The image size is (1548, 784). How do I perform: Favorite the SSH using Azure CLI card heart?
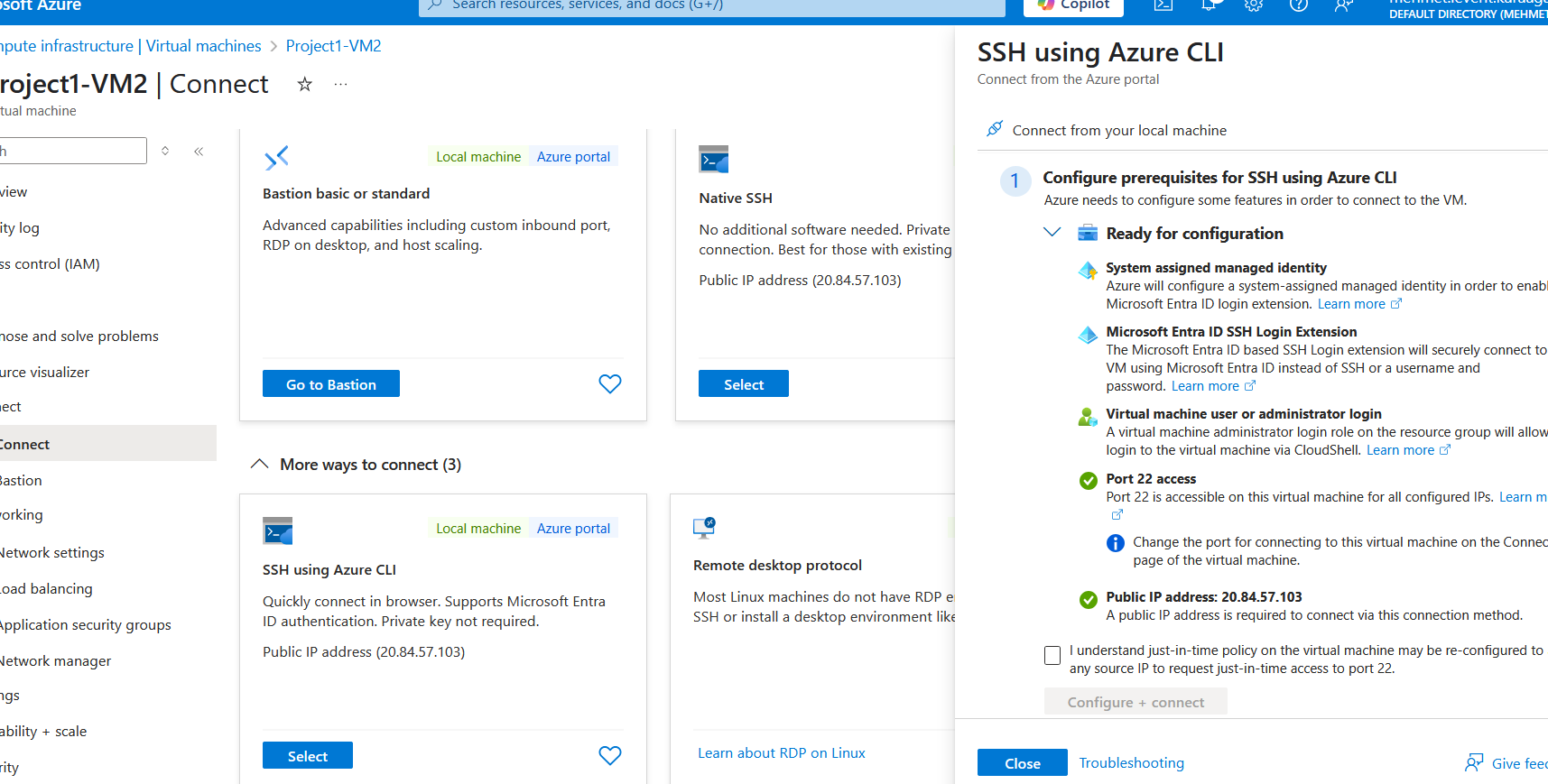pos(610,755)
